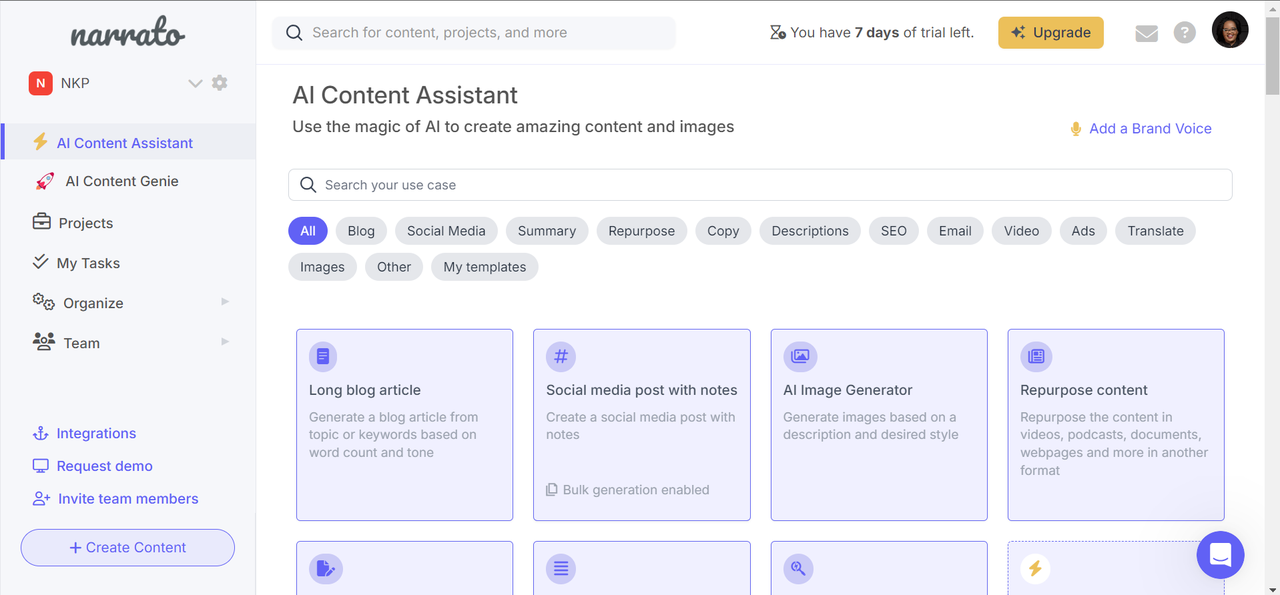Viewport: 1280px width, 595px height.
Task: Select the Repurpose filter tab
Action: (642, 231)
